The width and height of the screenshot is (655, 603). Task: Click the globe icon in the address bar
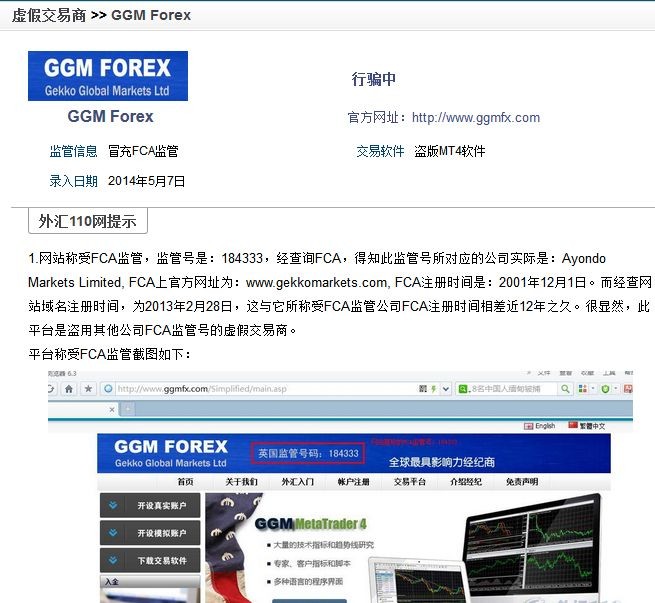pos(108,389)
